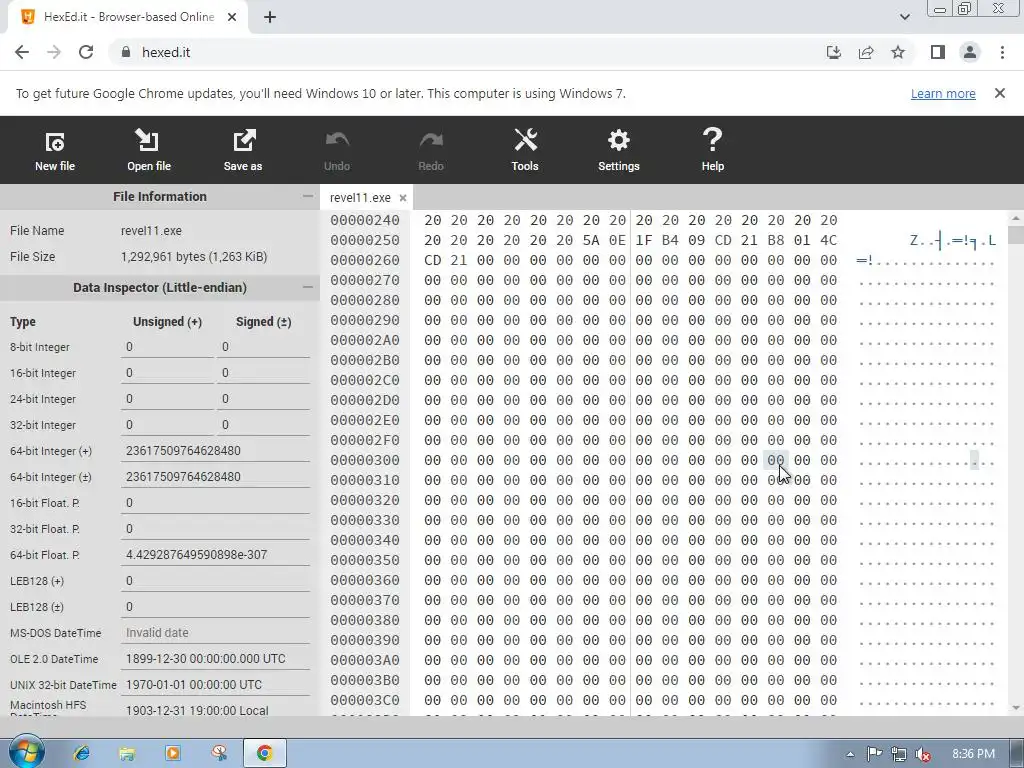Follow the Learn more link
The width and height of the screenshot is (1024, 768).
tap(943, 93)
